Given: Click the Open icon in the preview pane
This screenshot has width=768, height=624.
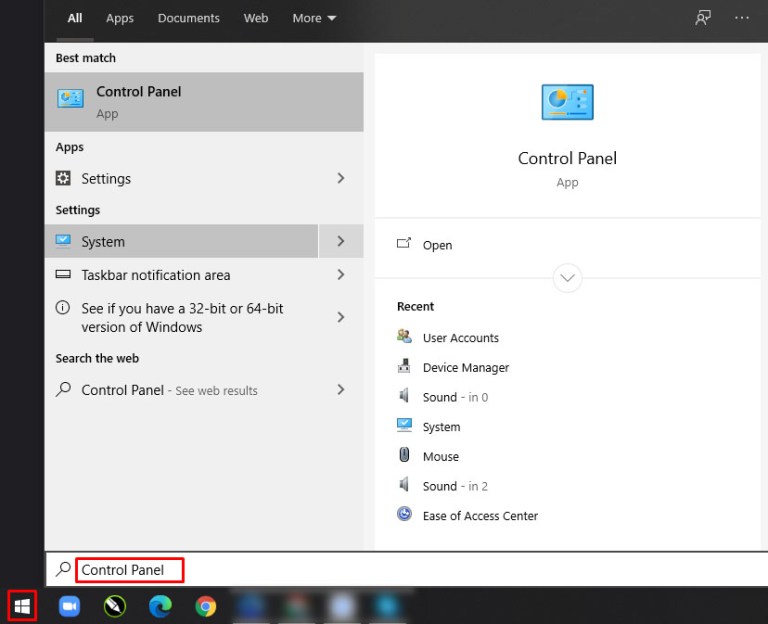Looking at the screenshot, I should click(404, 243).
